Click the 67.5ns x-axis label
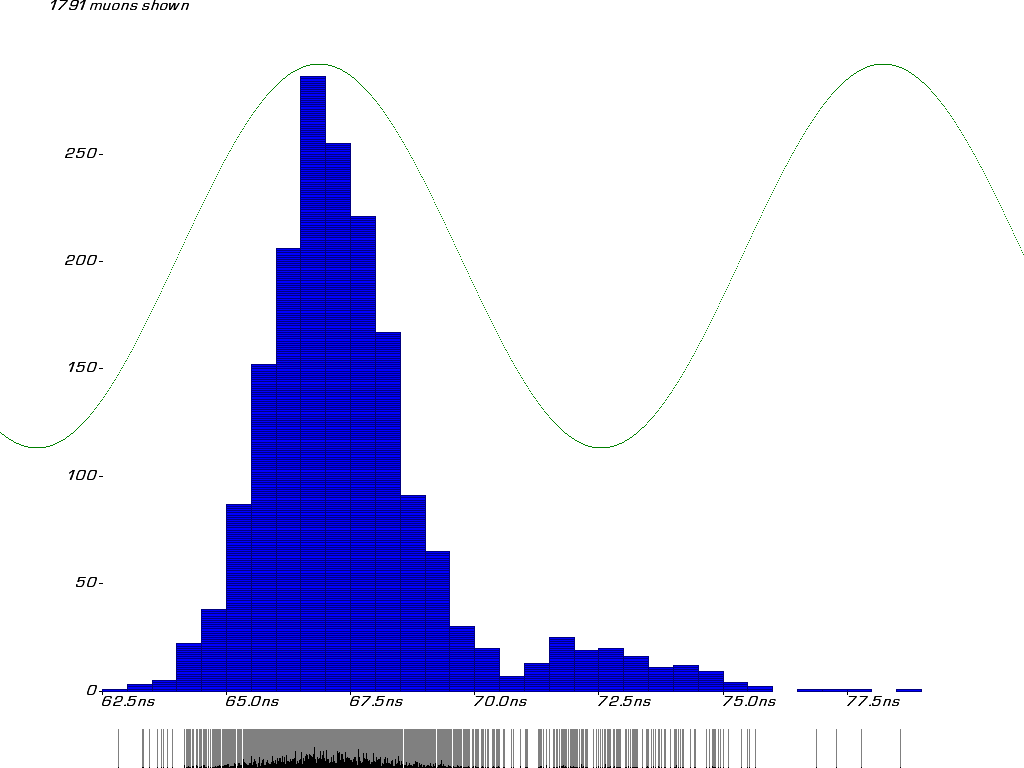This screenshot has height=768, width=1024. (x=377, y=702)
